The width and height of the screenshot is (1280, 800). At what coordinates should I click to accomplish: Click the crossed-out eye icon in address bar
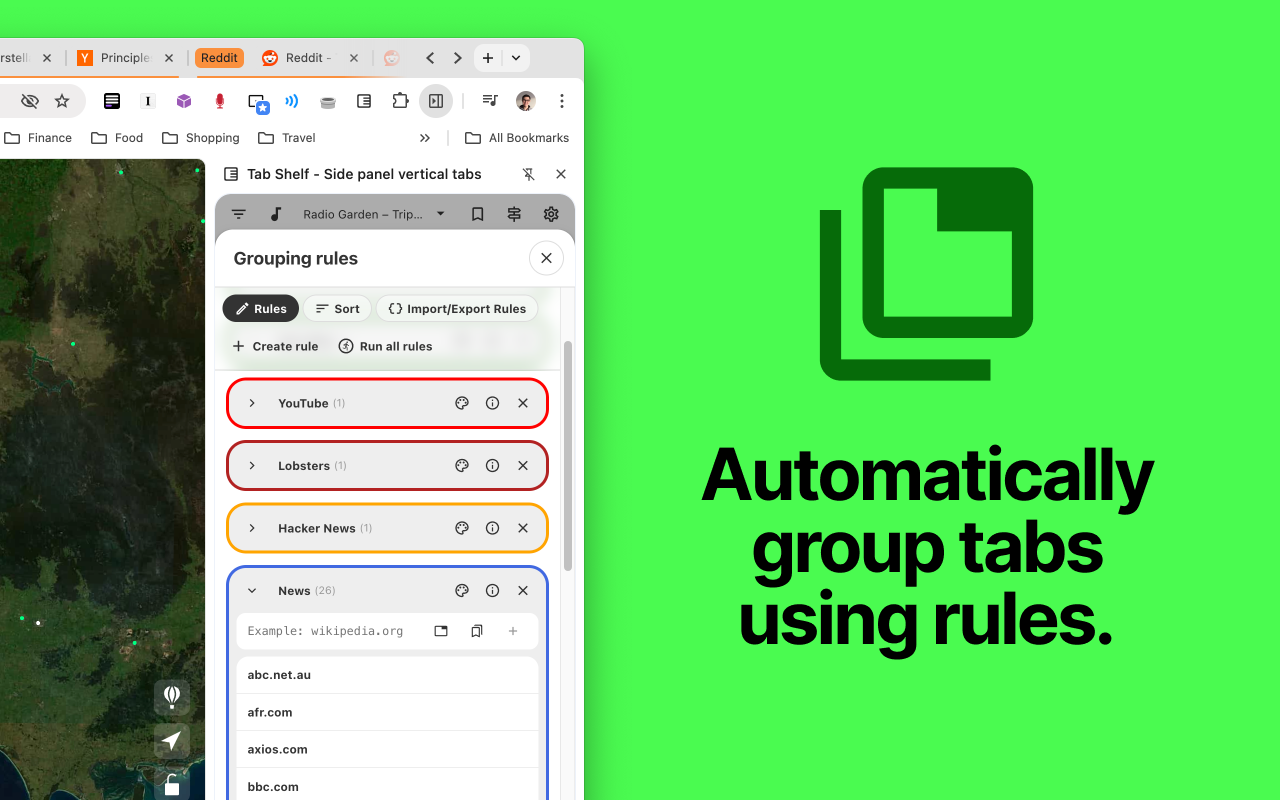tap(30, 101)
